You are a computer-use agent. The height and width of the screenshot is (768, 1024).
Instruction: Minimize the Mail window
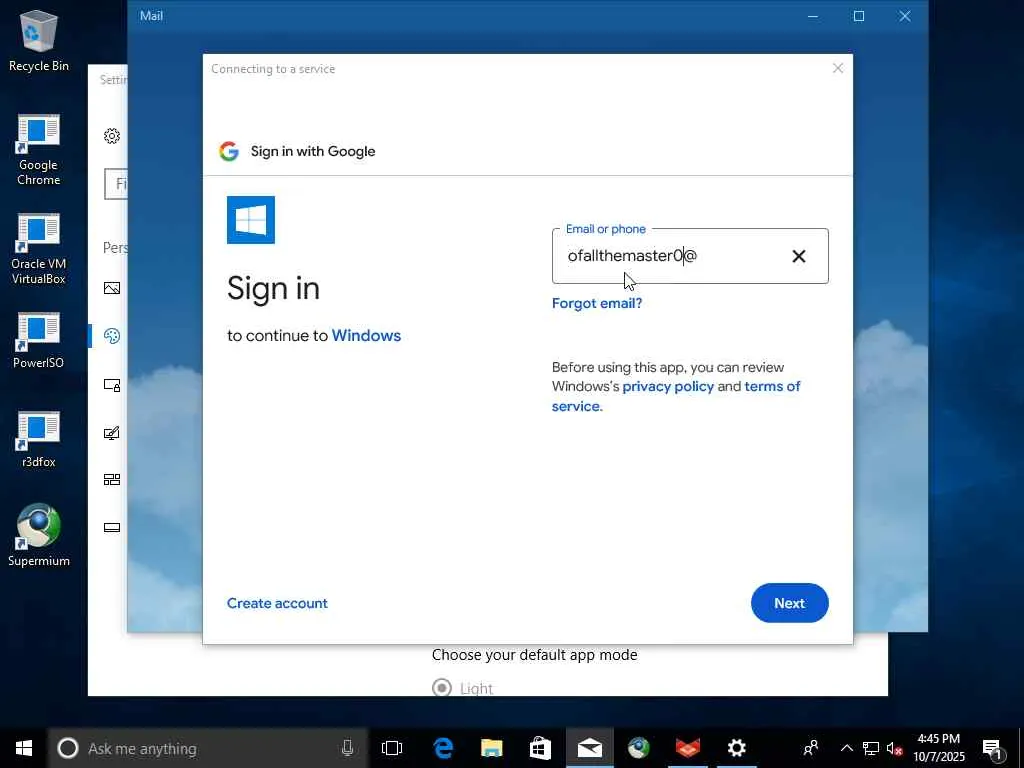point(813,16)
